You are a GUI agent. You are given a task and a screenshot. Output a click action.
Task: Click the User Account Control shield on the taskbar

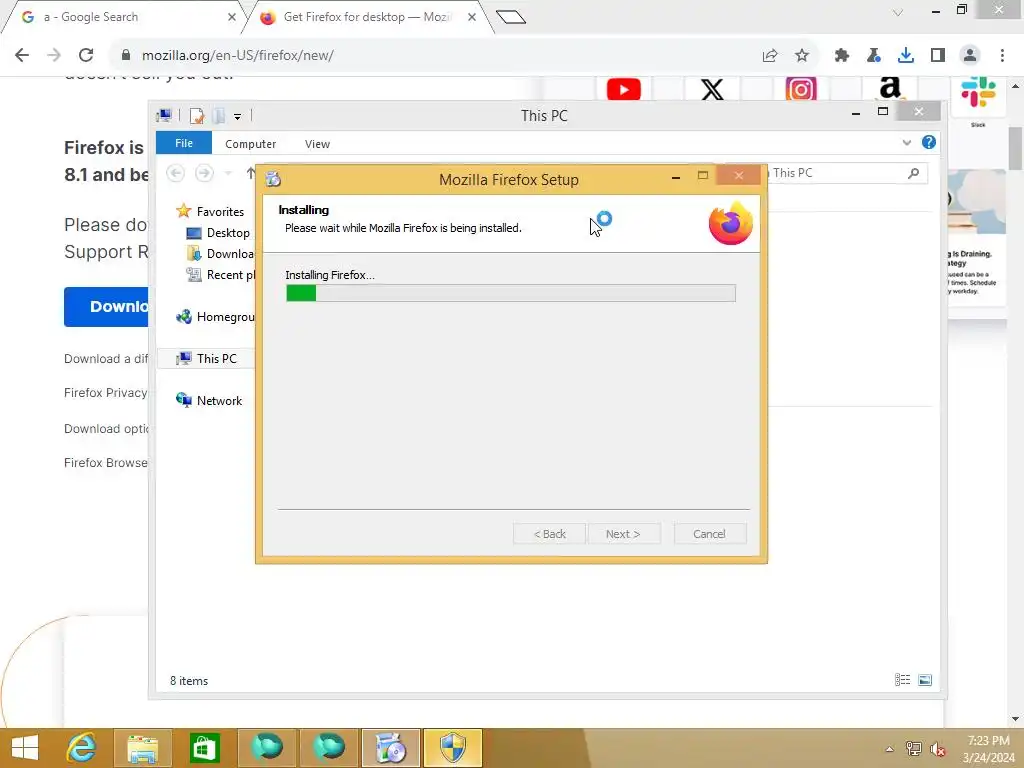point(453,748)
